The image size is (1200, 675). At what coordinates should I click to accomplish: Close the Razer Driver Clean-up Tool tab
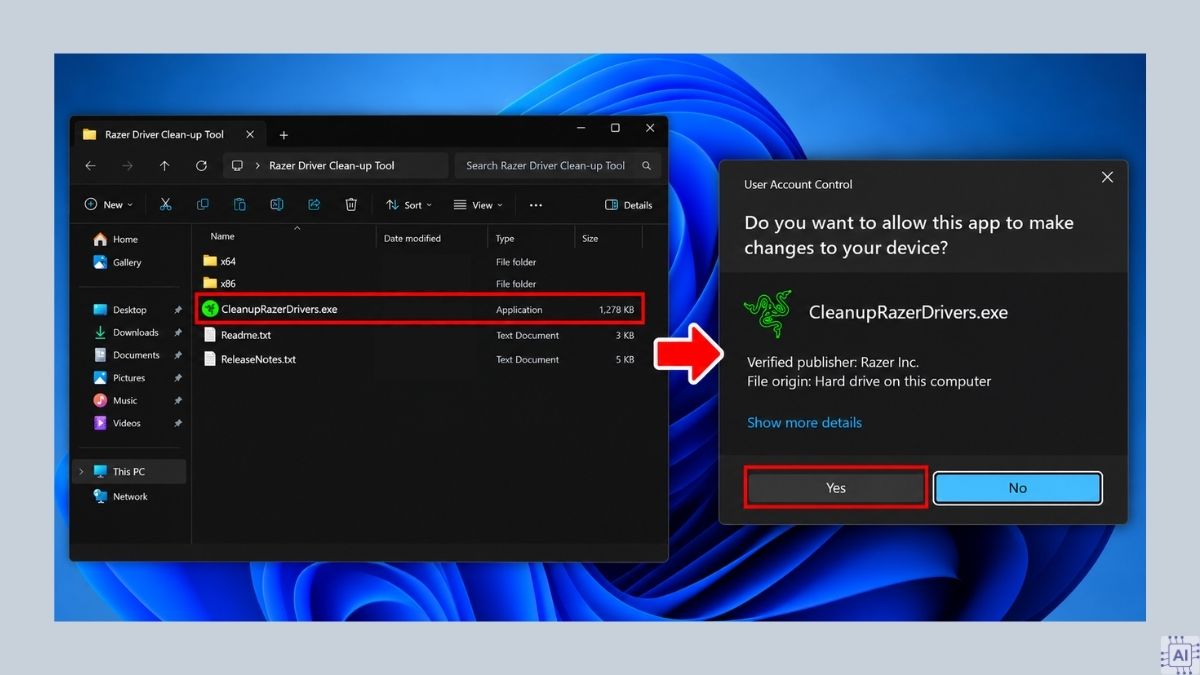250,134
